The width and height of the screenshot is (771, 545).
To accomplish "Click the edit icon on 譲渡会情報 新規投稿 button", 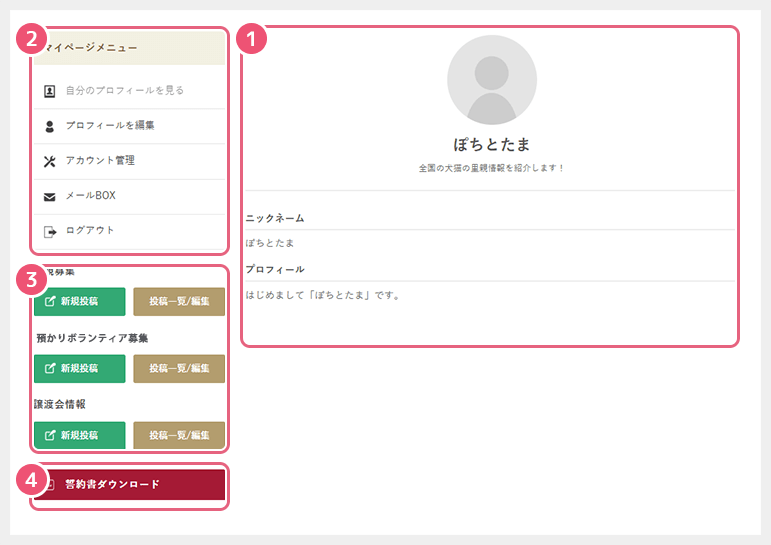I will 50,435.
